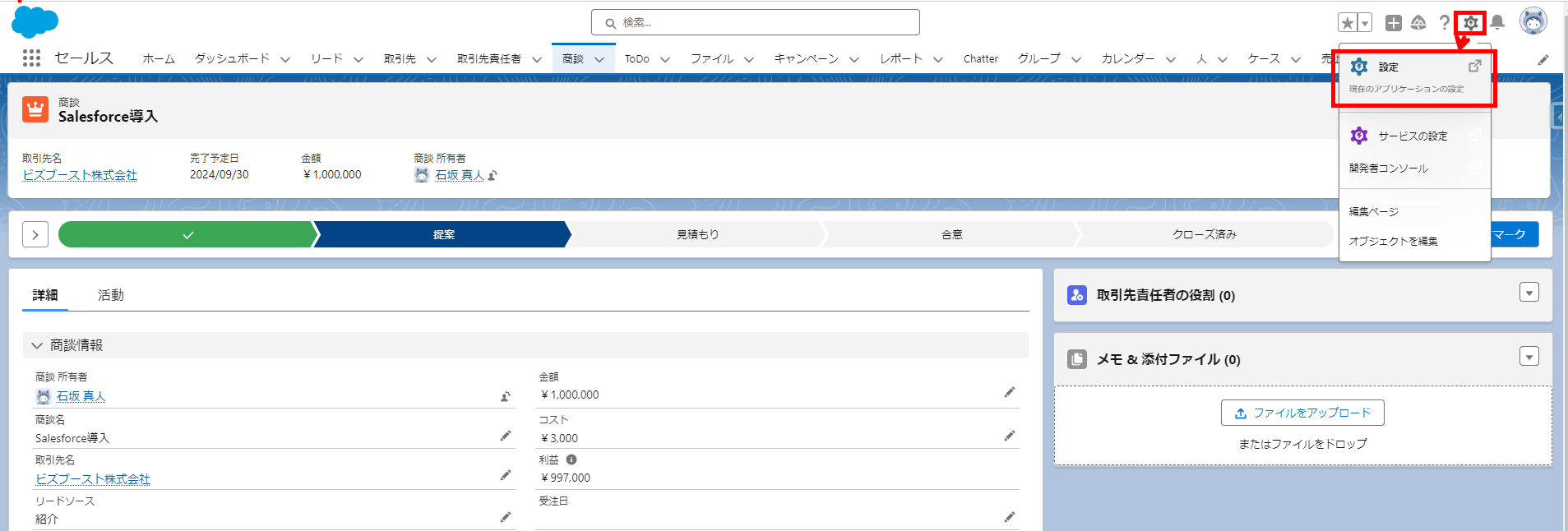
Task: Click change owner icon in header
Action: click(493, 175)
